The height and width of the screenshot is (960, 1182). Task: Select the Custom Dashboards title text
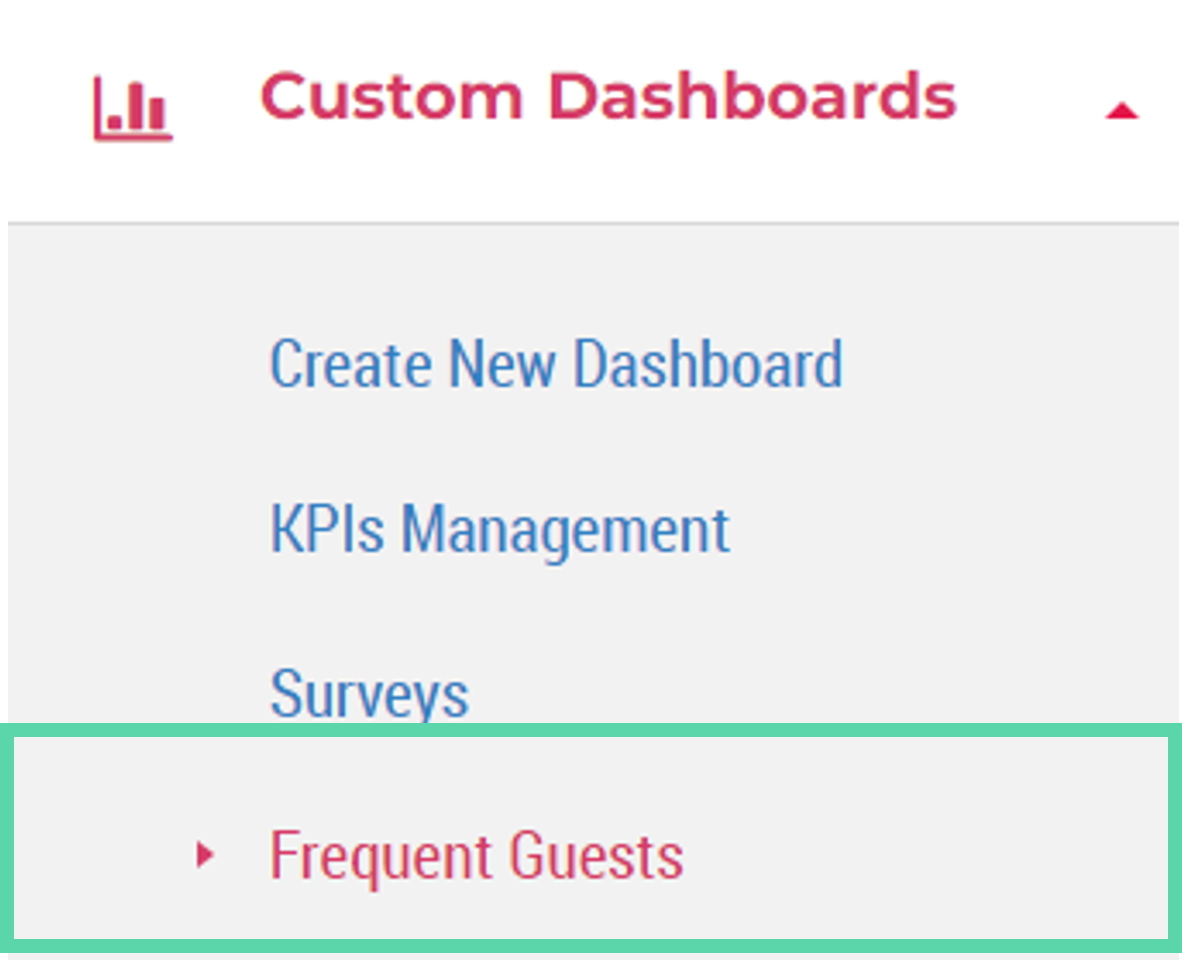[x=608, y=96]
